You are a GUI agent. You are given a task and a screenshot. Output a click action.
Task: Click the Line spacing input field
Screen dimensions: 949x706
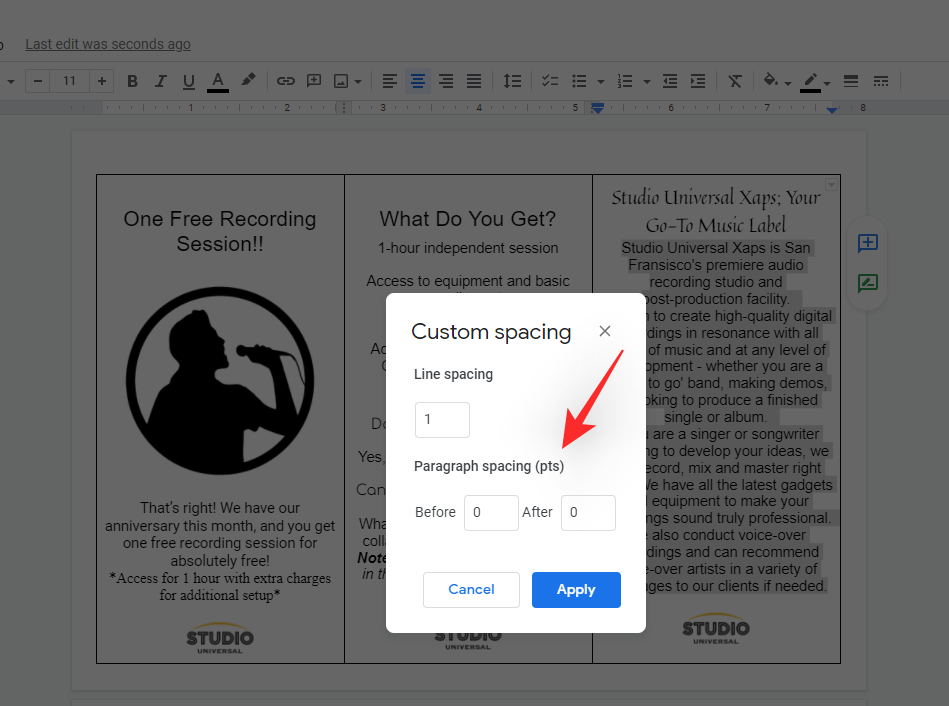tap(442, 420)
